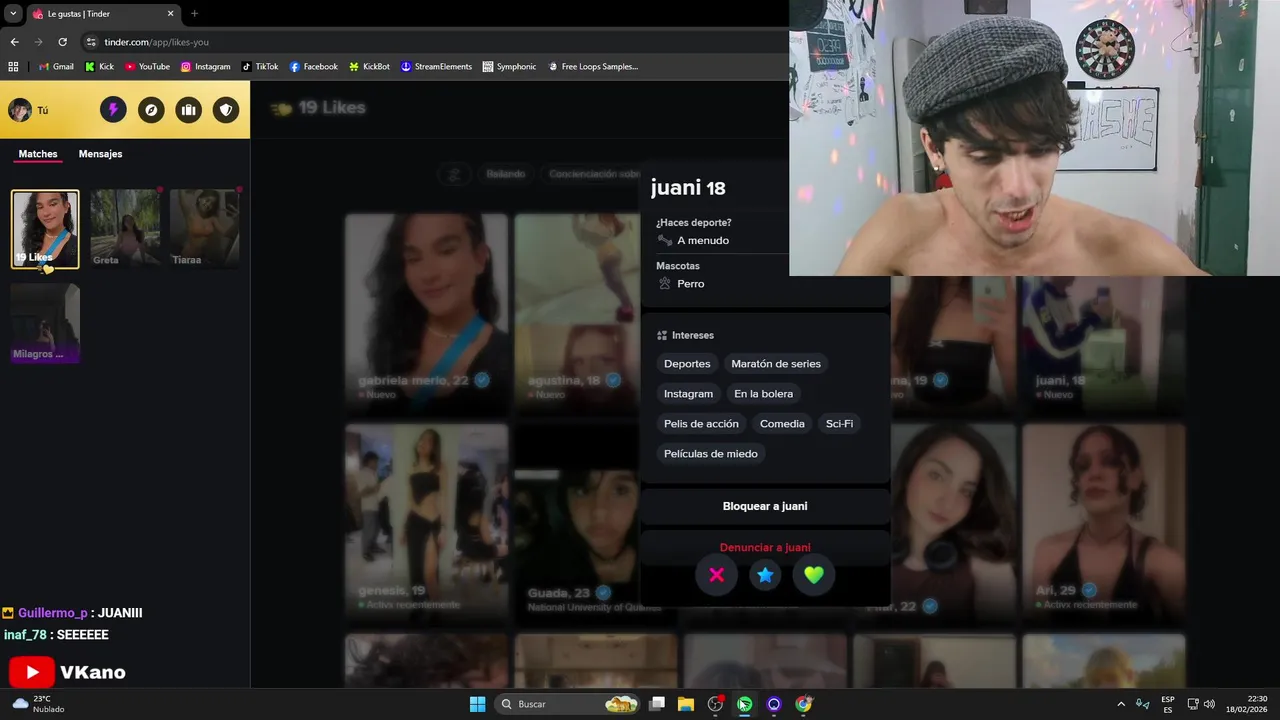Open the 'Tú' profile avatar

coord(20,110)
